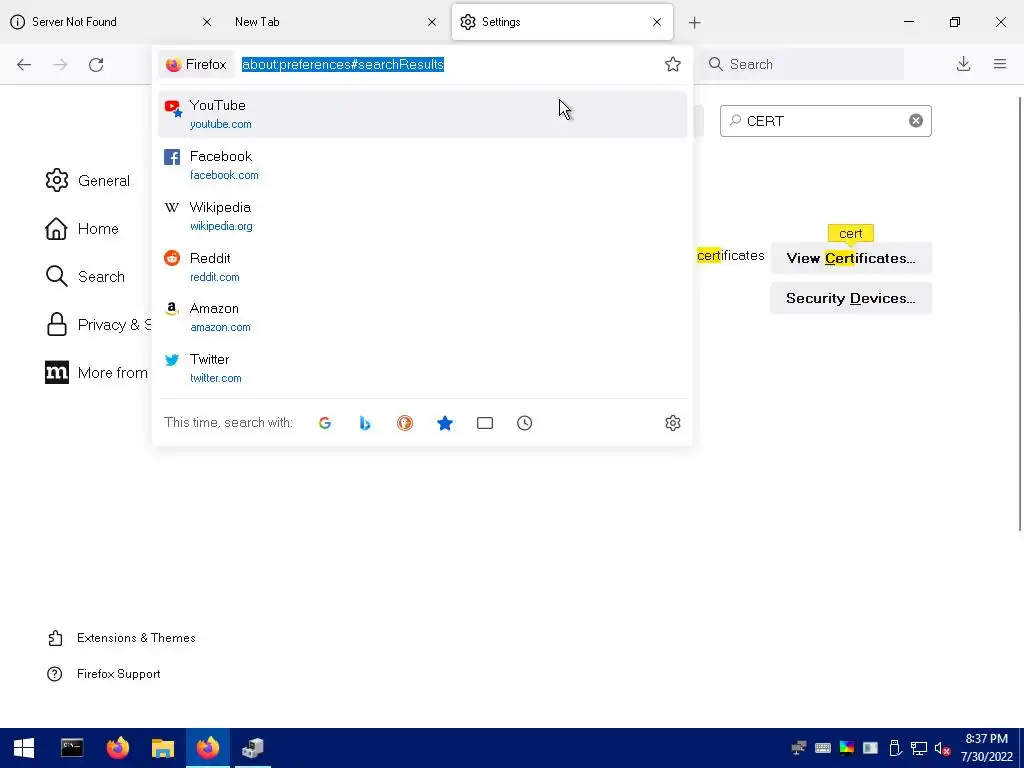This screenshot has width=1024, height=768.
Task: Search this time with DuckDuckGo icon
Action: pyautogui.click(x=405, y=423)
